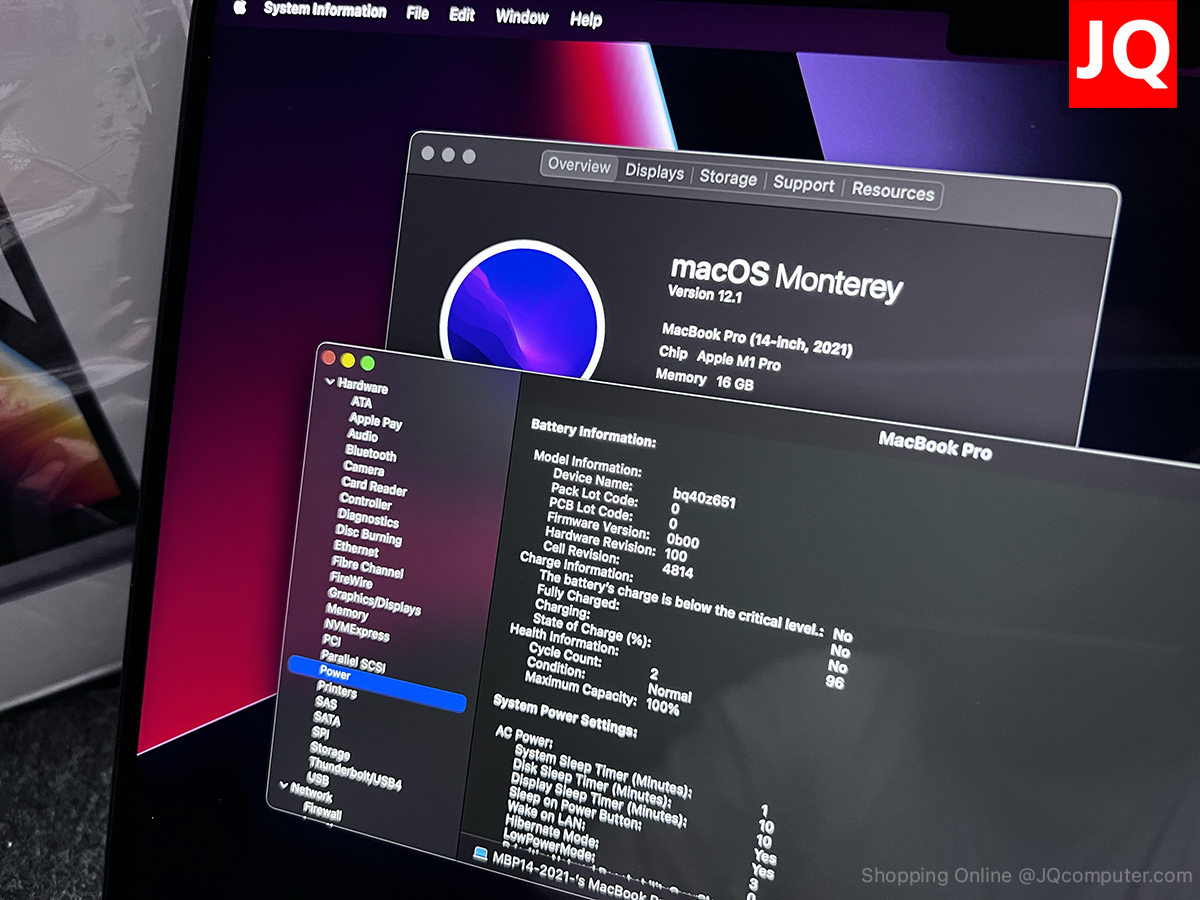Switch to the Resources tab
The width and height of the screenshot is (1200, 900).
pos(893,192)
